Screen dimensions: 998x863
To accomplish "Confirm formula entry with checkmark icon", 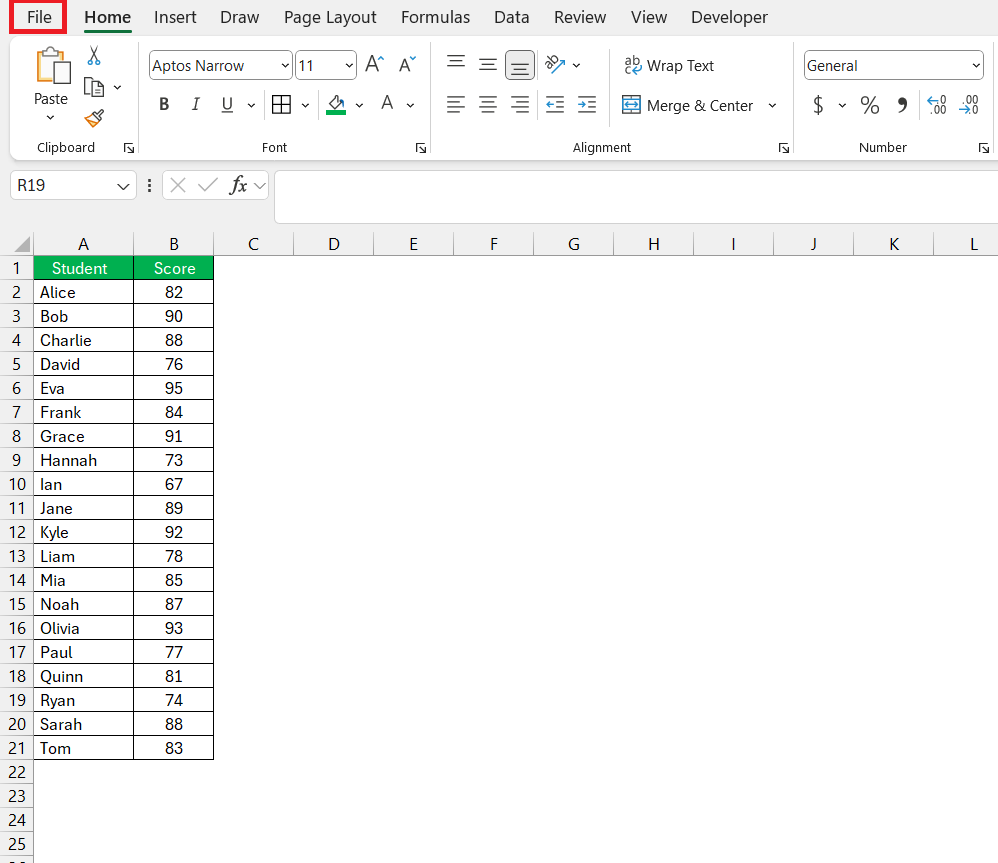I will click(x=207, y=185).
